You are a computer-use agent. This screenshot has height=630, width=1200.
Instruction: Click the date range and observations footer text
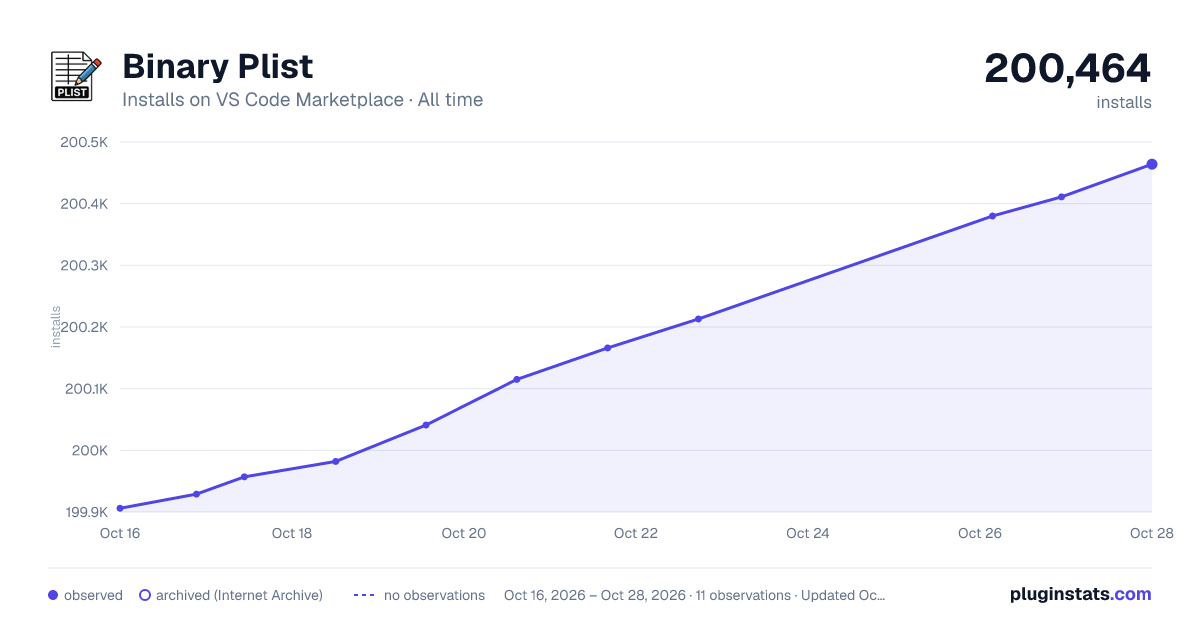click(694, 595)
